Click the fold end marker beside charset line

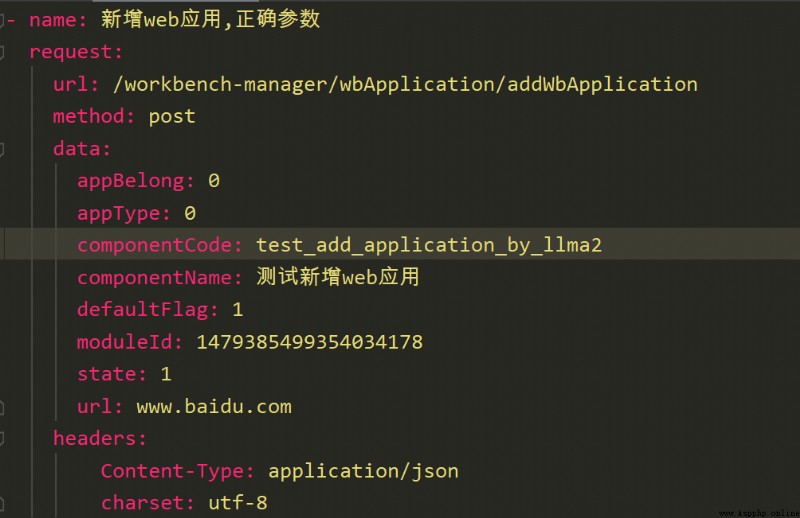[2, 504]
